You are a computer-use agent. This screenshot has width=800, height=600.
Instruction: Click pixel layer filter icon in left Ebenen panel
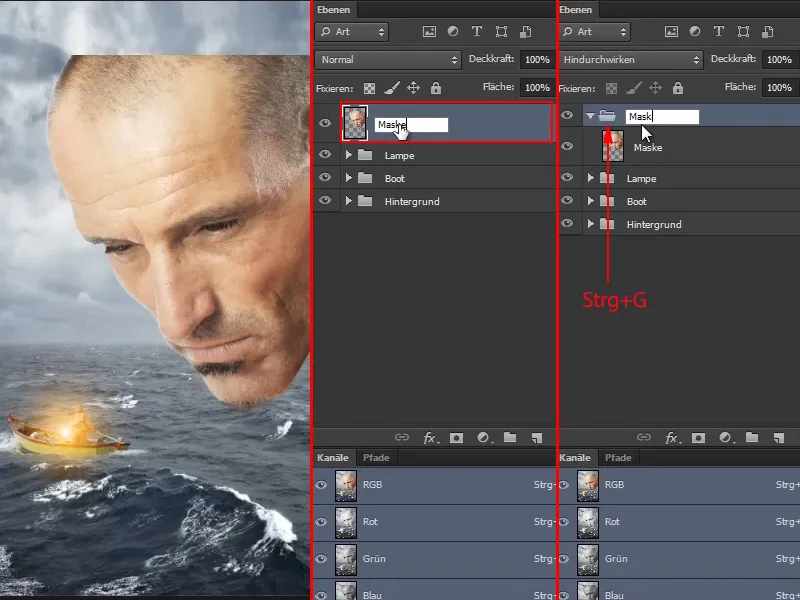click(430, 32)
